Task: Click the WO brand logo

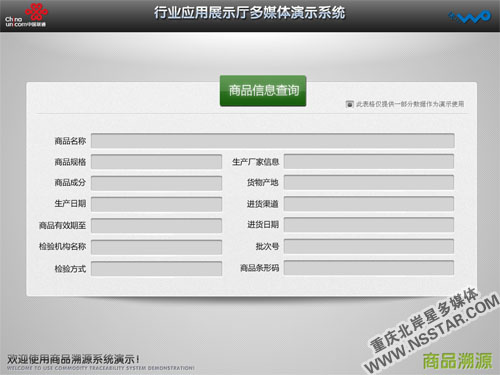Action: pos(470,16)
